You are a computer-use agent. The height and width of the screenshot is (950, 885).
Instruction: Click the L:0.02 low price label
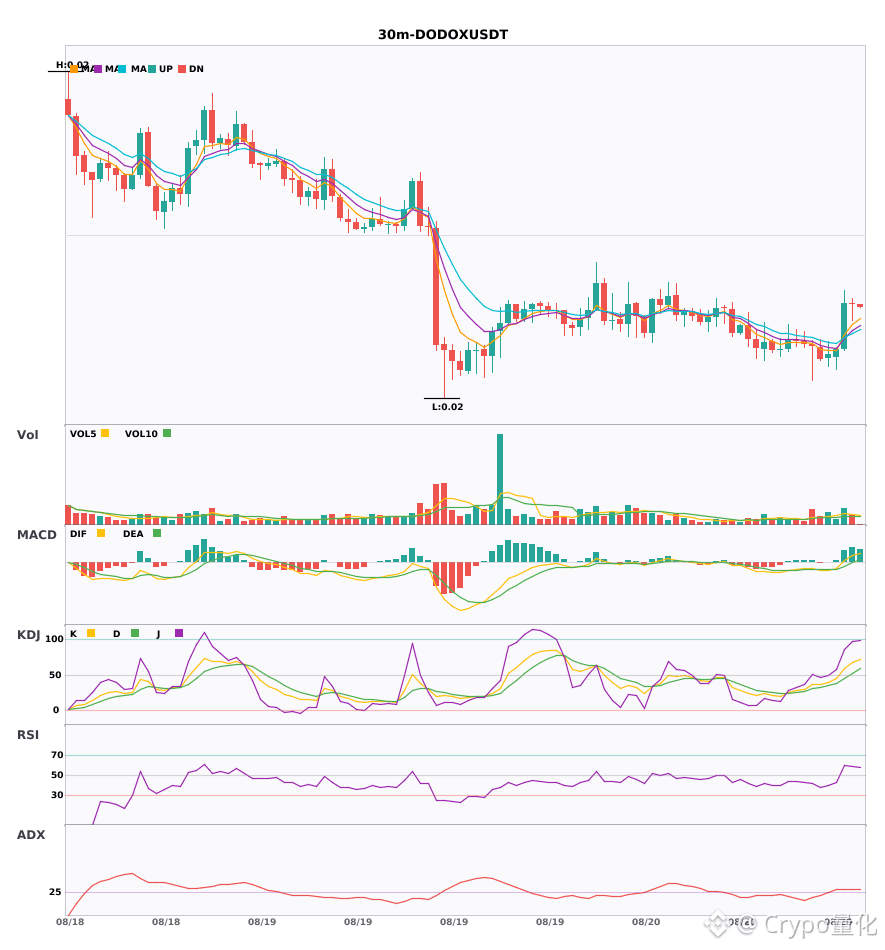tap(448, 407)
